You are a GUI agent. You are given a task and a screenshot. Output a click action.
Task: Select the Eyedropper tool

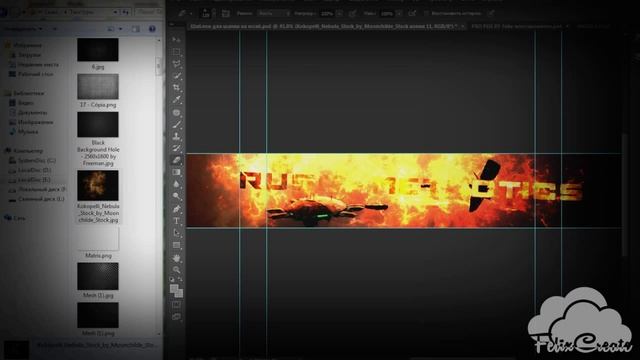(176, 100)
